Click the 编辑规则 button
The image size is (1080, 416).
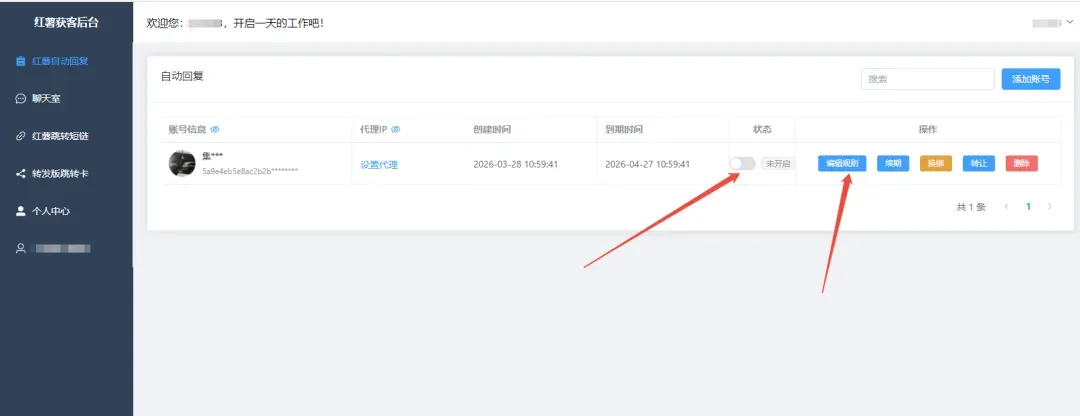842,163
